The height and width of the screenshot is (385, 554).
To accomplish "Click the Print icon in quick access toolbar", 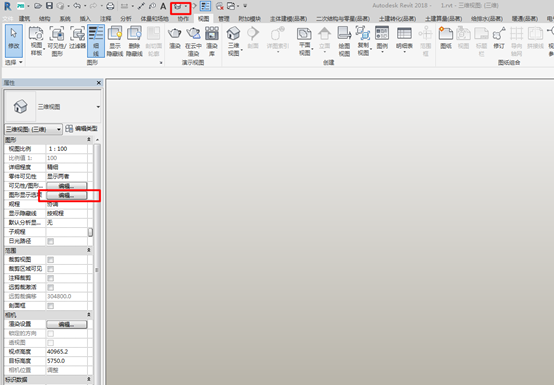I will point(110,6).
